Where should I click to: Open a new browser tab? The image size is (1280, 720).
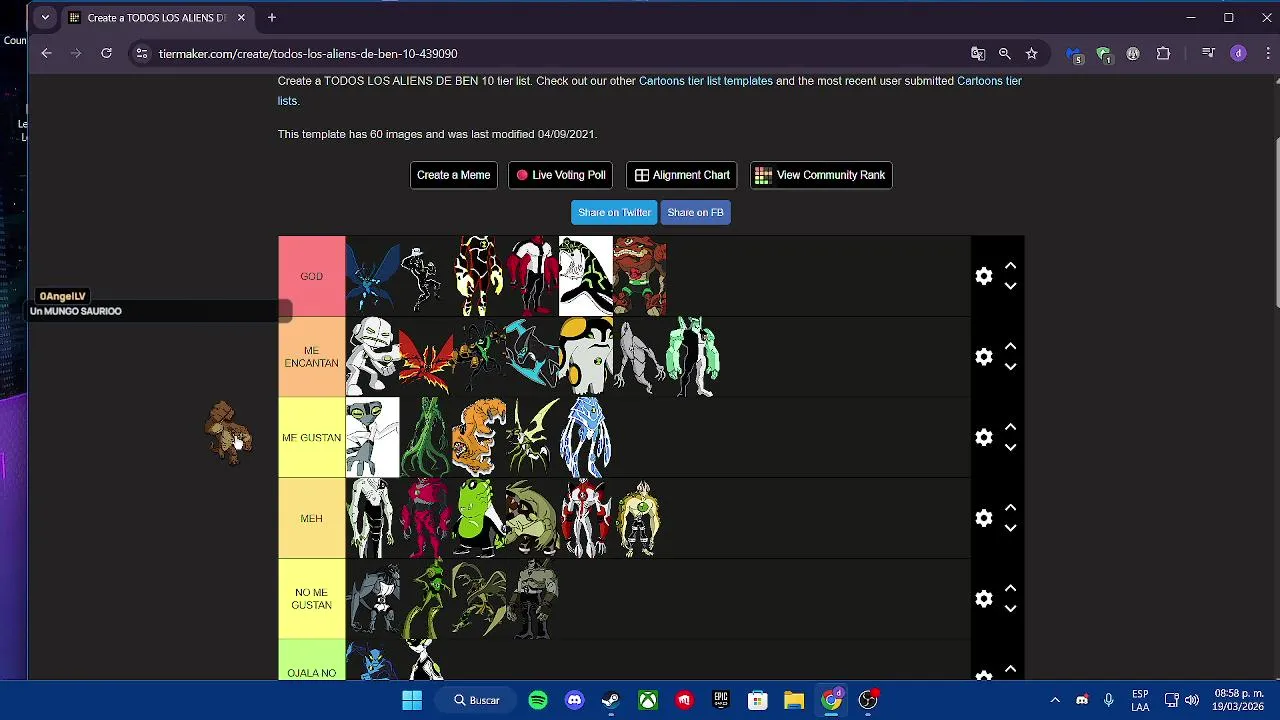271,17
